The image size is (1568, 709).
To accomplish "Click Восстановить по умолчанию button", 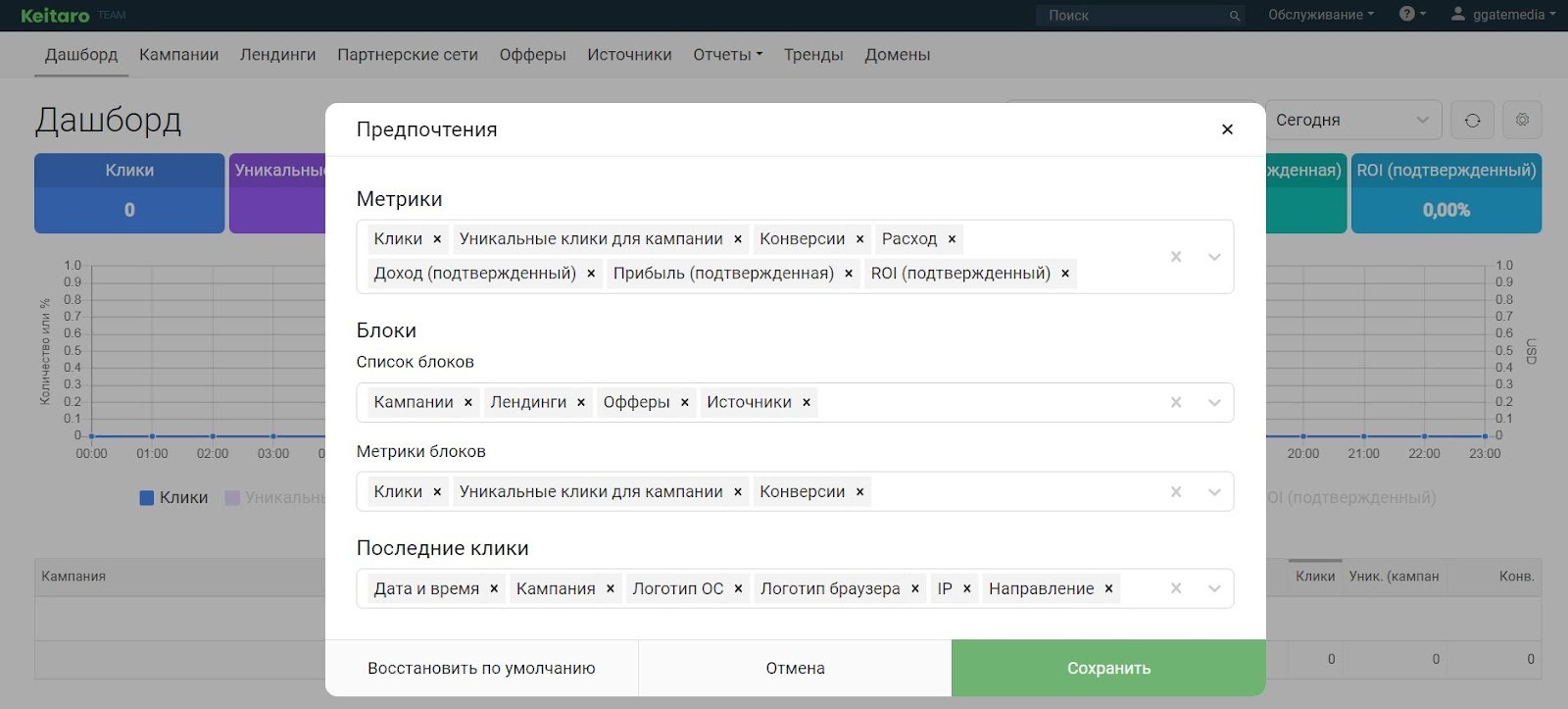I will point(481,668).
